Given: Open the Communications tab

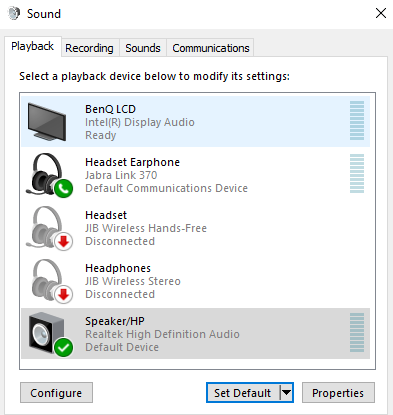Looking at the screenshot, I should 211,48.
